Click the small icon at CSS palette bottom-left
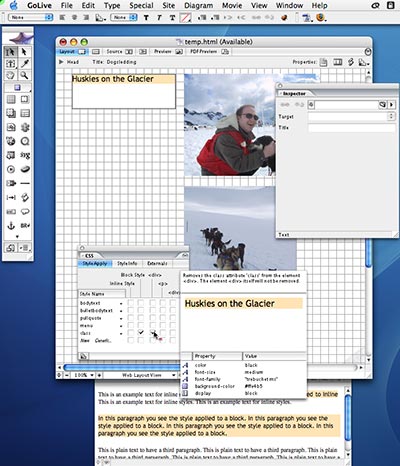This screenshot has width=400, height=466. pos(83,356)
